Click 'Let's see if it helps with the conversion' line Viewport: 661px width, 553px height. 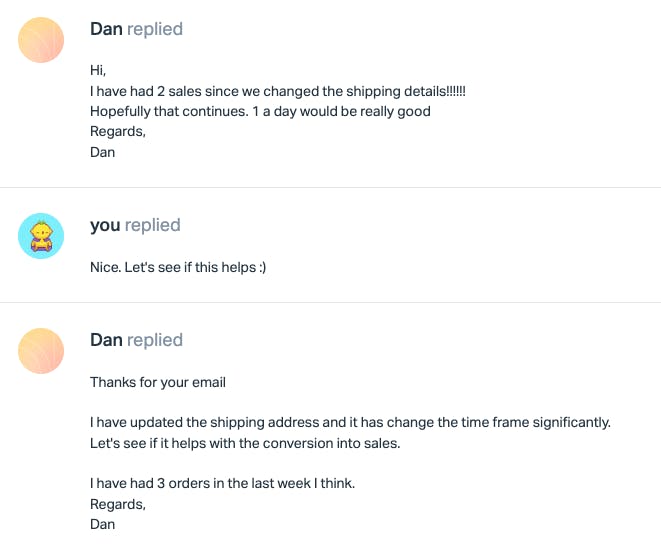(x=245, y=443)
